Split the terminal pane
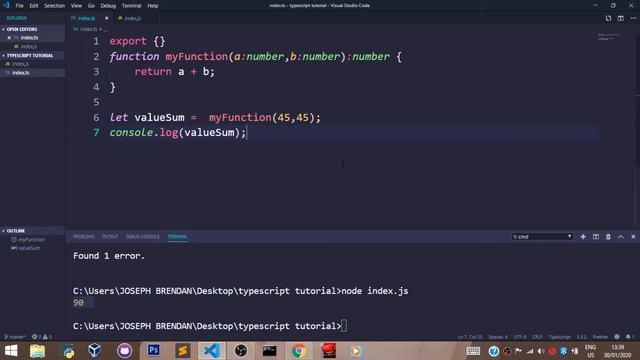This screenshot has height=360, width=640. 596,237
